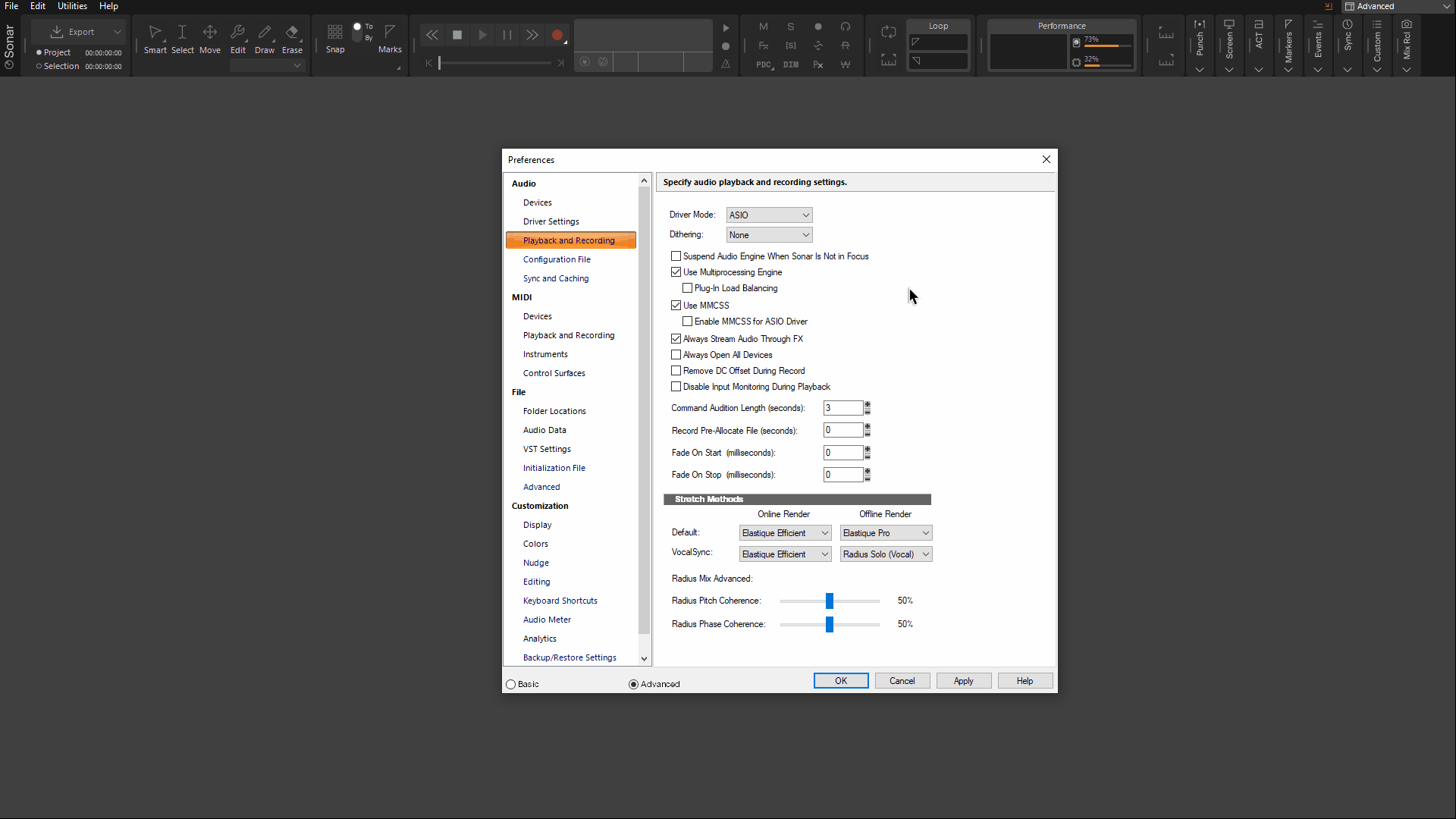Select the Smart tool
The width and height of the screenshot is (1456, 819).
(x=155, y=34)
